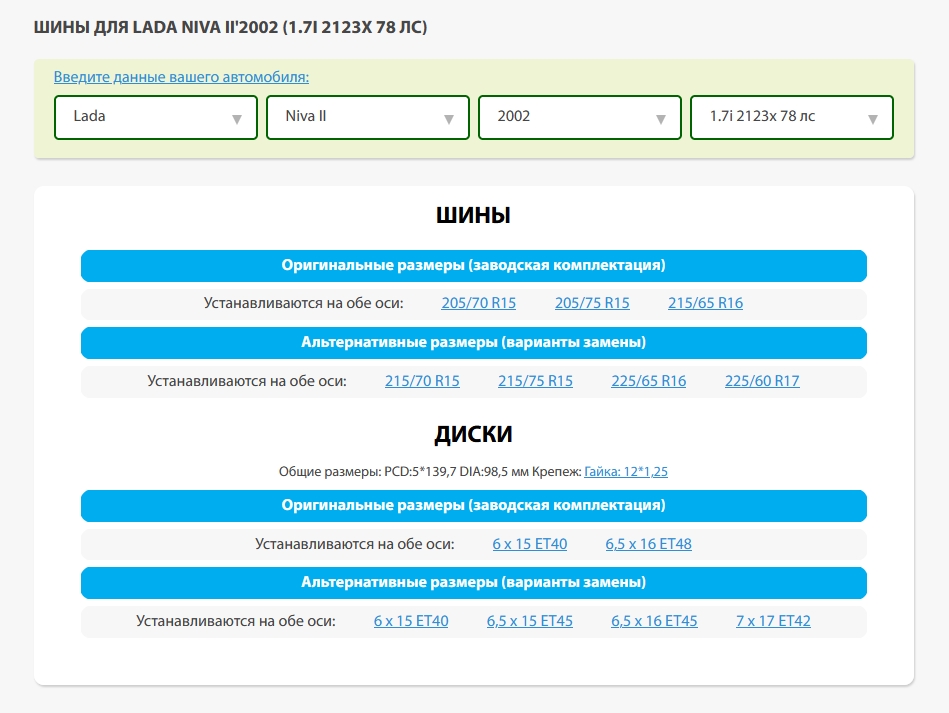Open the 205/70 R15 tire size link
949x713 pixels.
(x=479, y=303)
